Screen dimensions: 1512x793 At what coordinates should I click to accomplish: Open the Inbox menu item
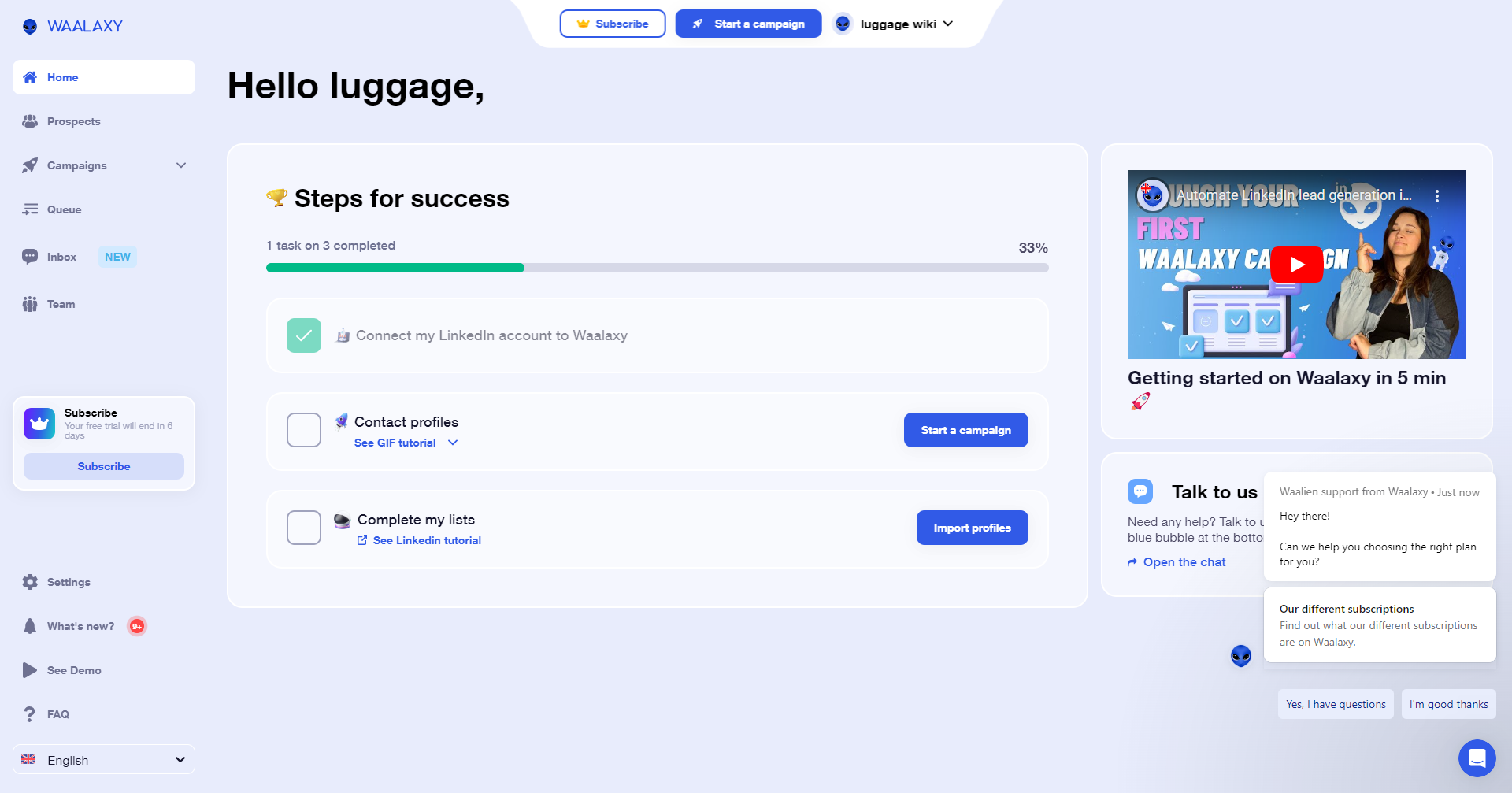point(104,257)
